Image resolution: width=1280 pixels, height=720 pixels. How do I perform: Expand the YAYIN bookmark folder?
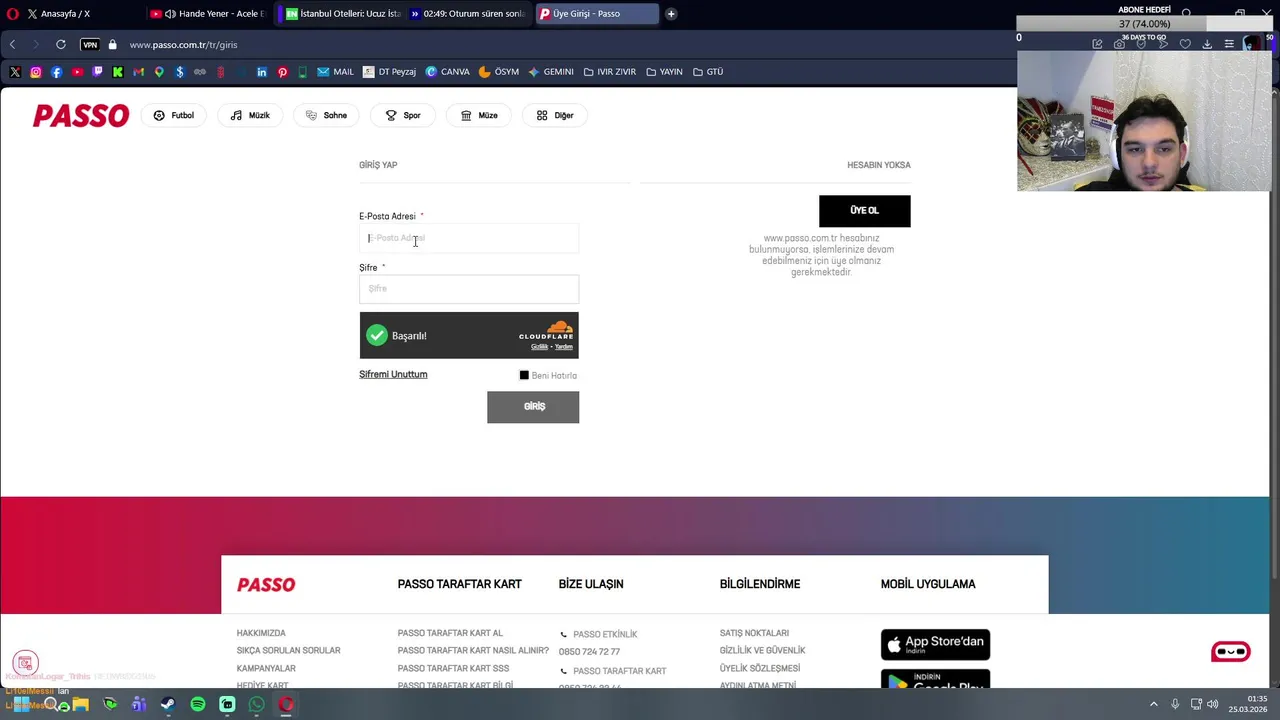[x=664, y=72]
